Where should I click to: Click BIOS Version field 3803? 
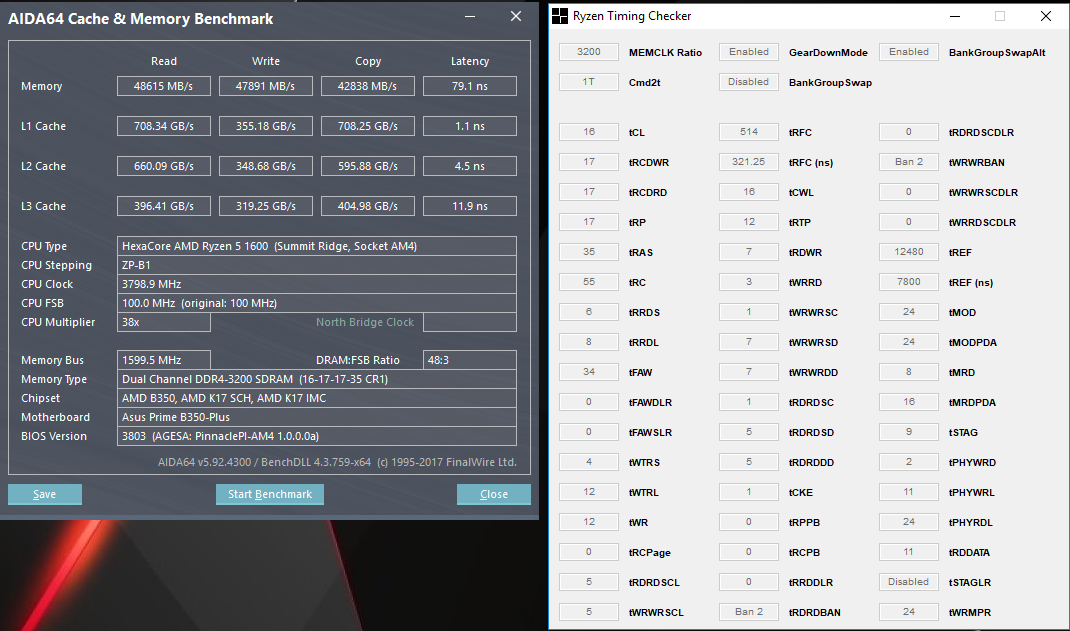317,436
